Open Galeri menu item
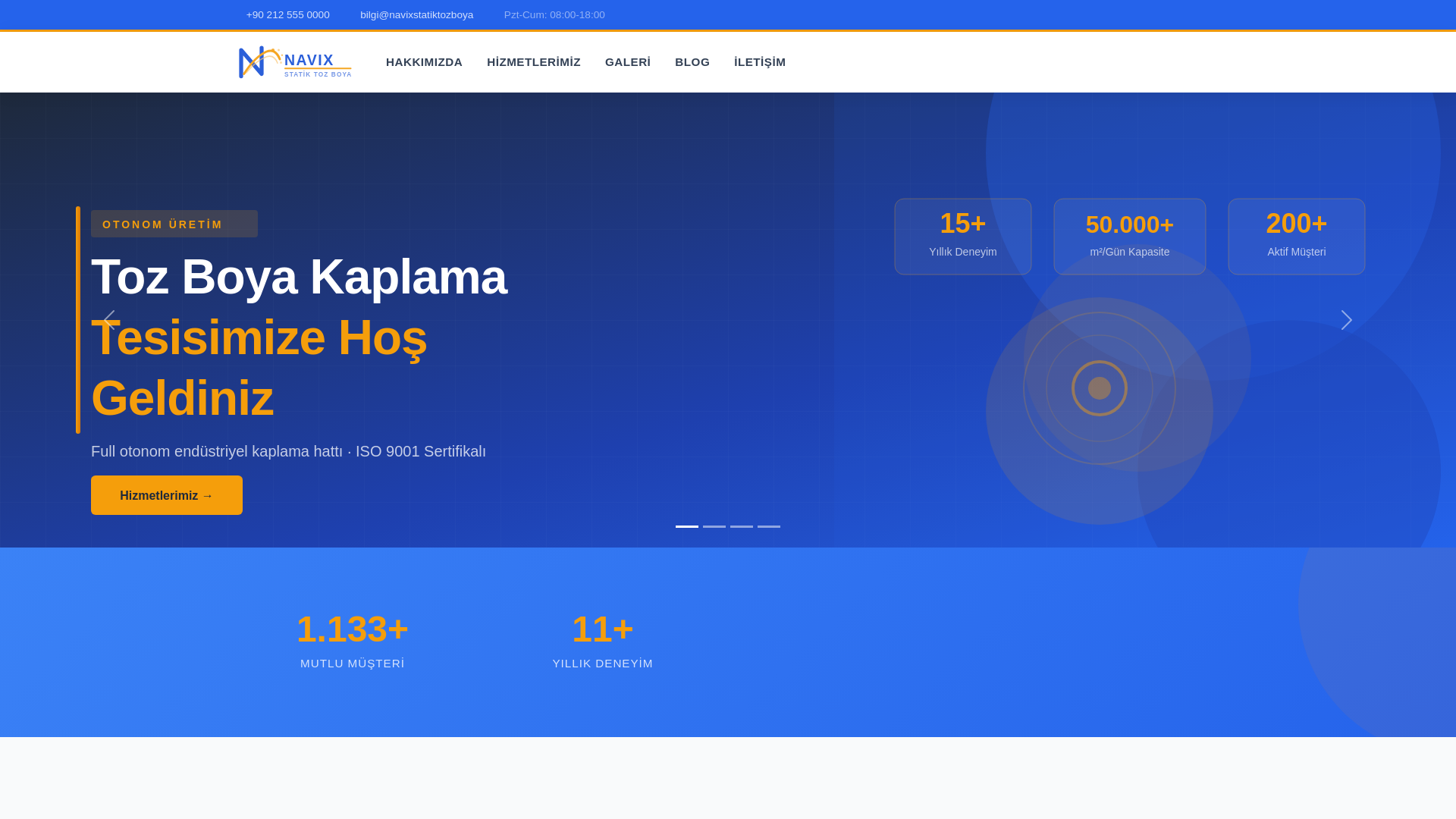The height and width of the screenshot is (819, 1456). (x=628, y=62)
